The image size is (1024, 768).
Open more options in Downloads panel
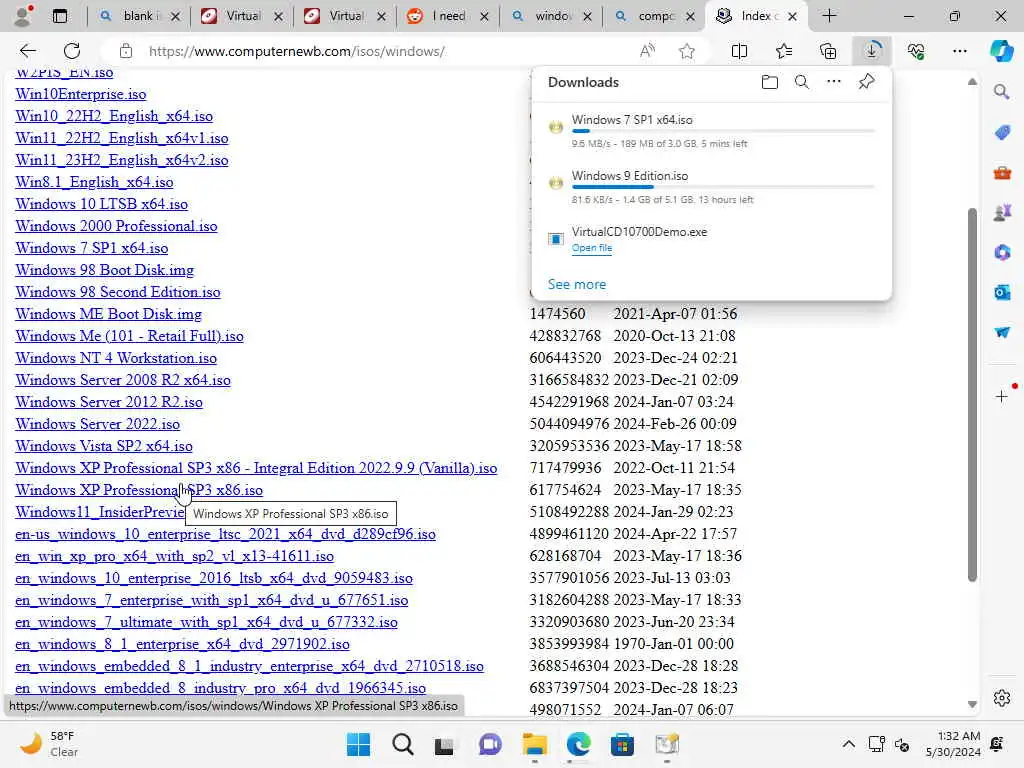point(834,82)
